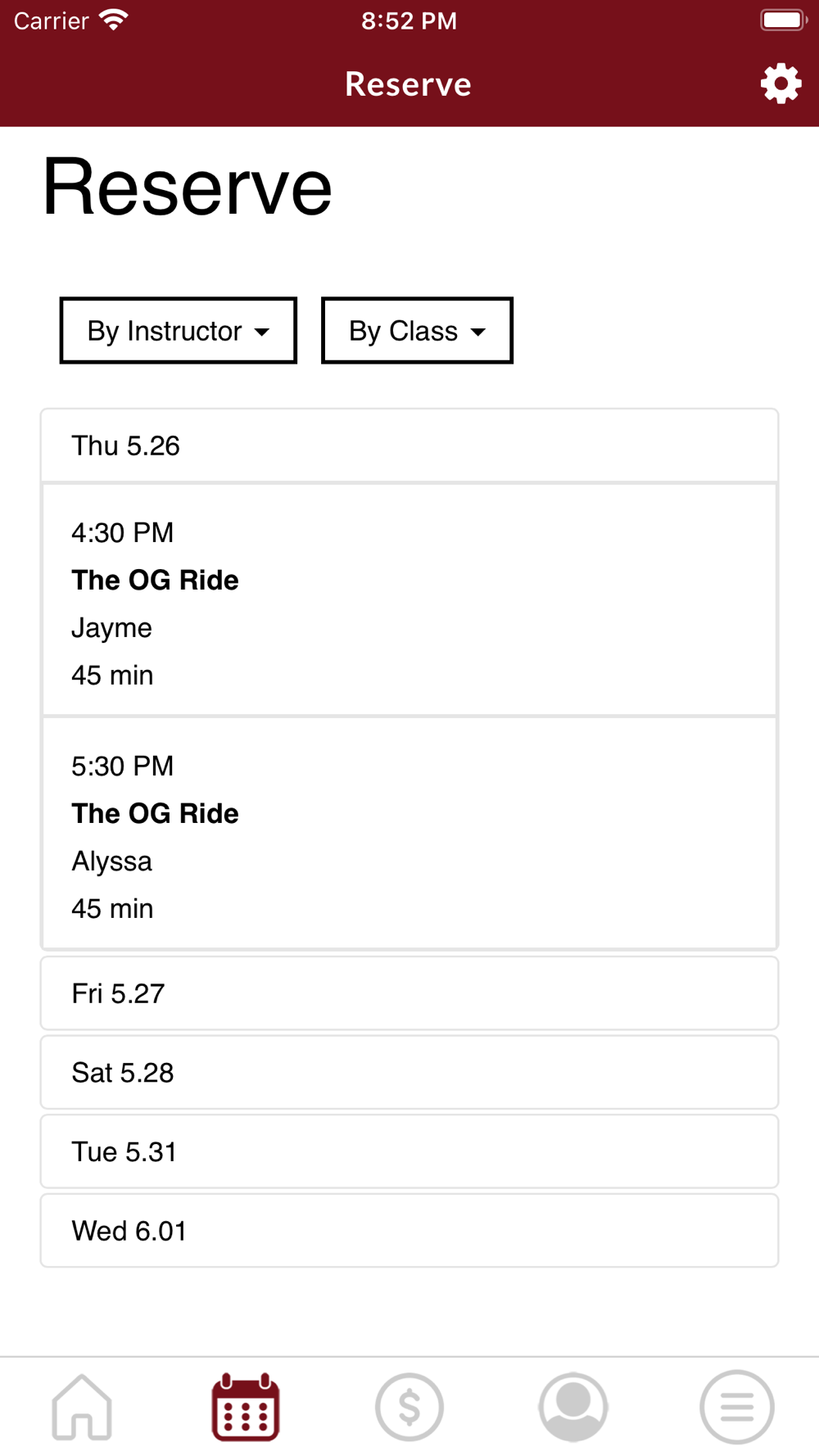Image resolution: width=819 pixels, height=1456 pixels.
Task: Open settings via the gear icon
Action: (781, 84)
